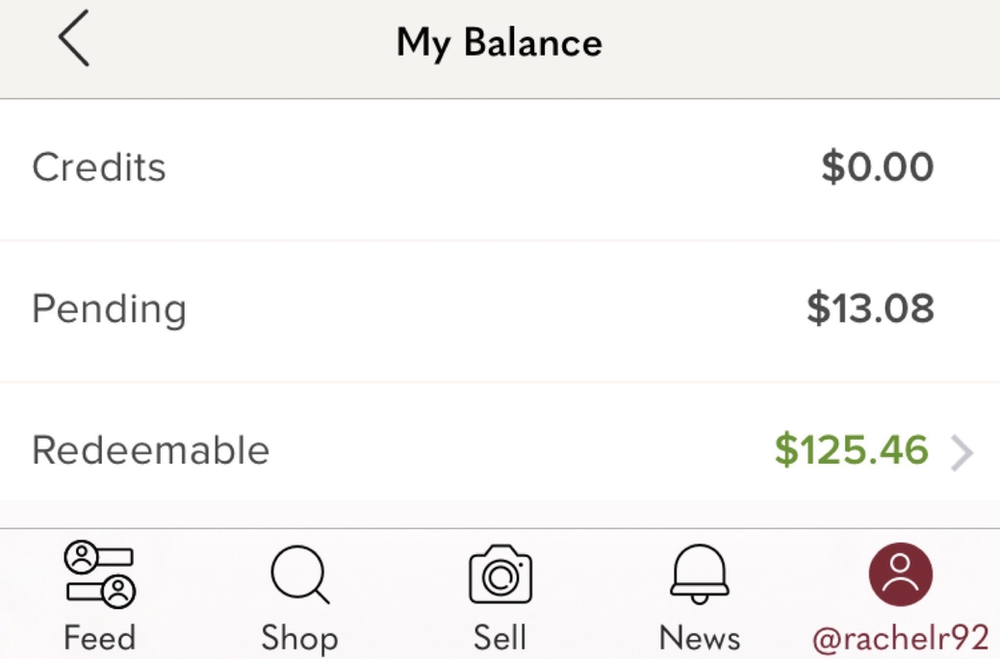This screenshot has width=1000, height=659.
Task: Open the maroon profile avatar icon
Action: click(901, 574)
